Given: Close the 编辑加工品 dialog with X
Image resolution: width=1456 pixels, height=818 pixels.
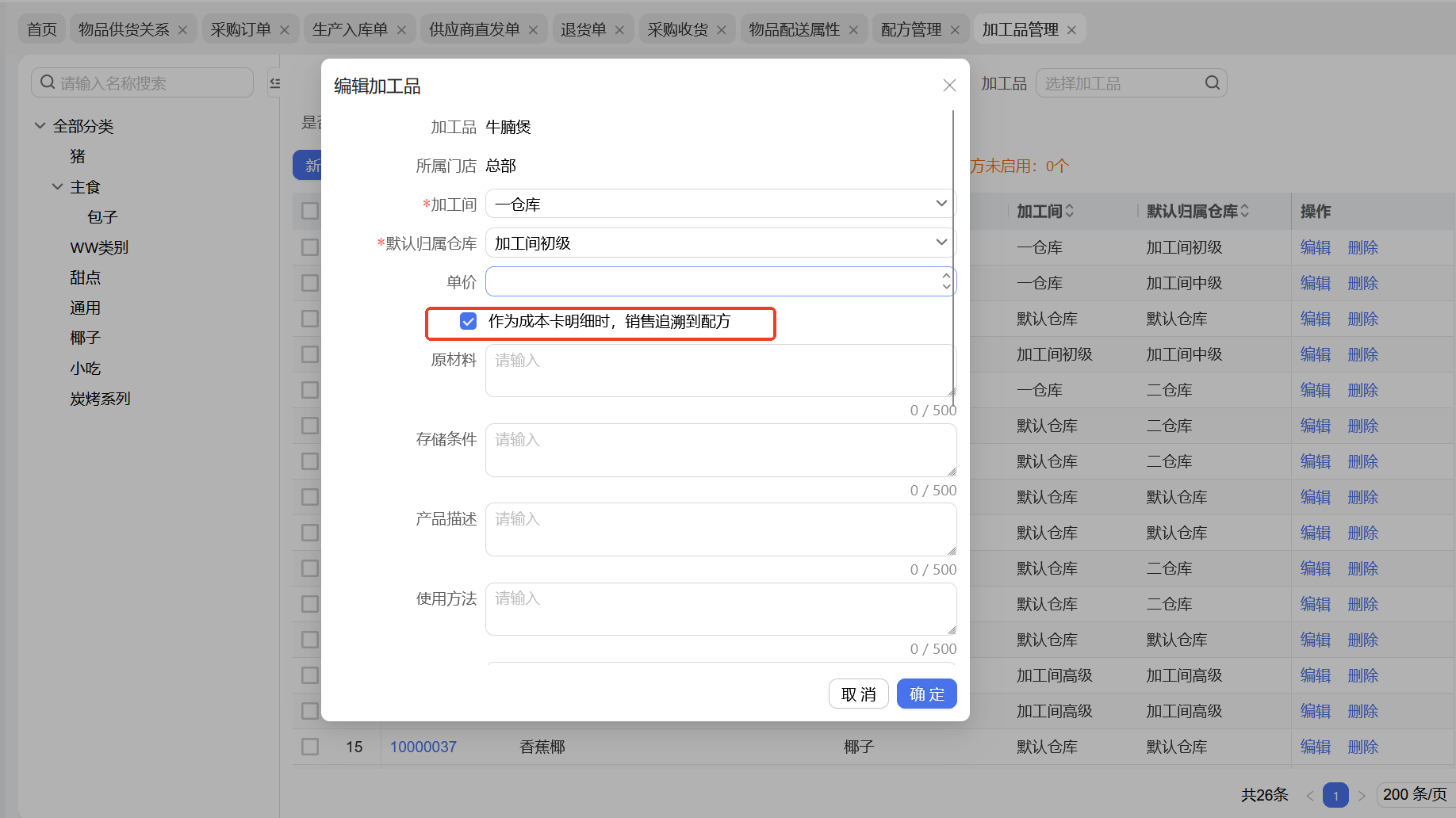Looking at the screenshot, I should point(949,85).
